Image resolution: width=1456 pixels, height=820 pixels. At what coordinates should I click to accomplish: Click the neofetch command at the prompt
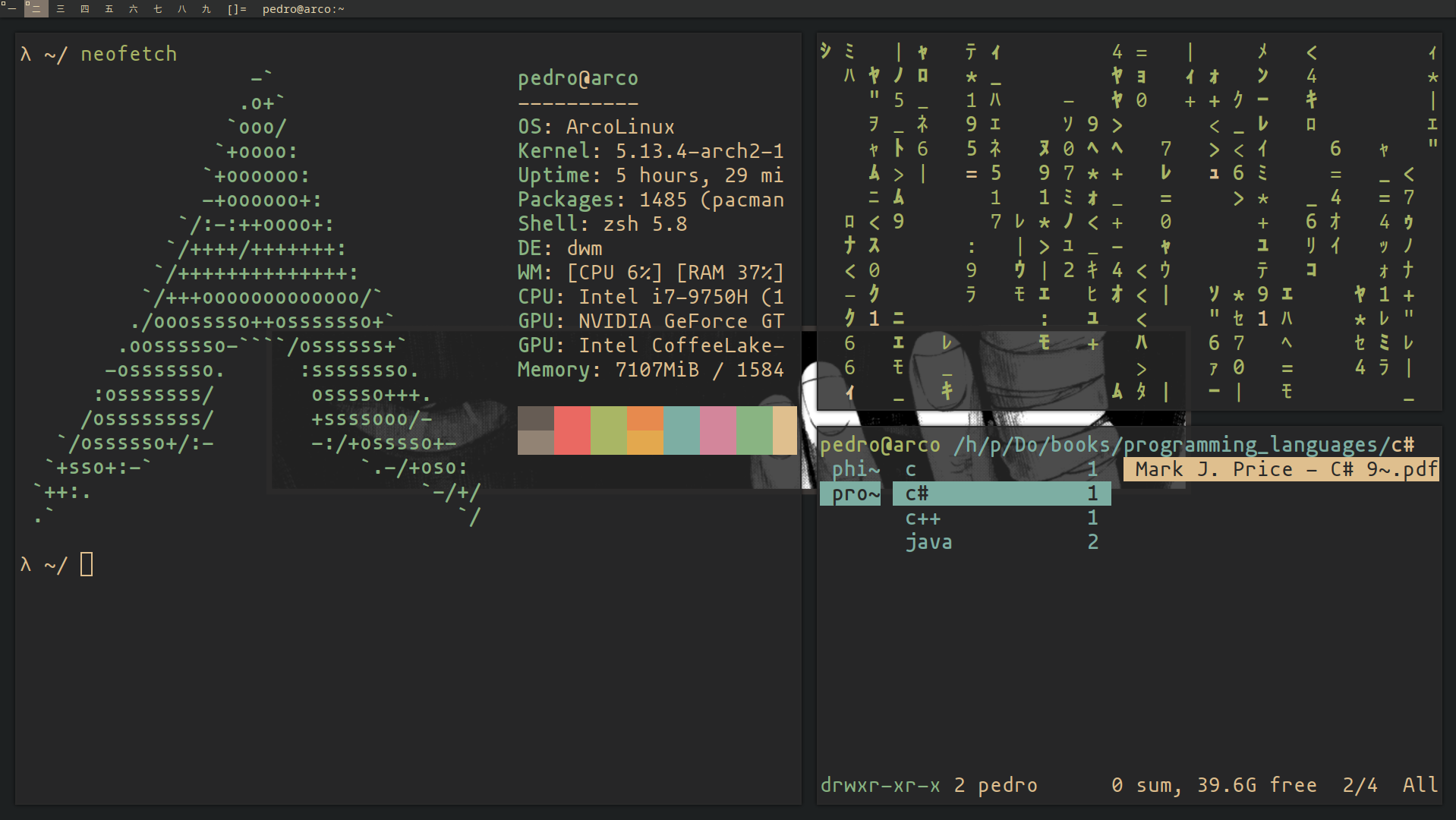pyautogui.click(x=129, y=54)
